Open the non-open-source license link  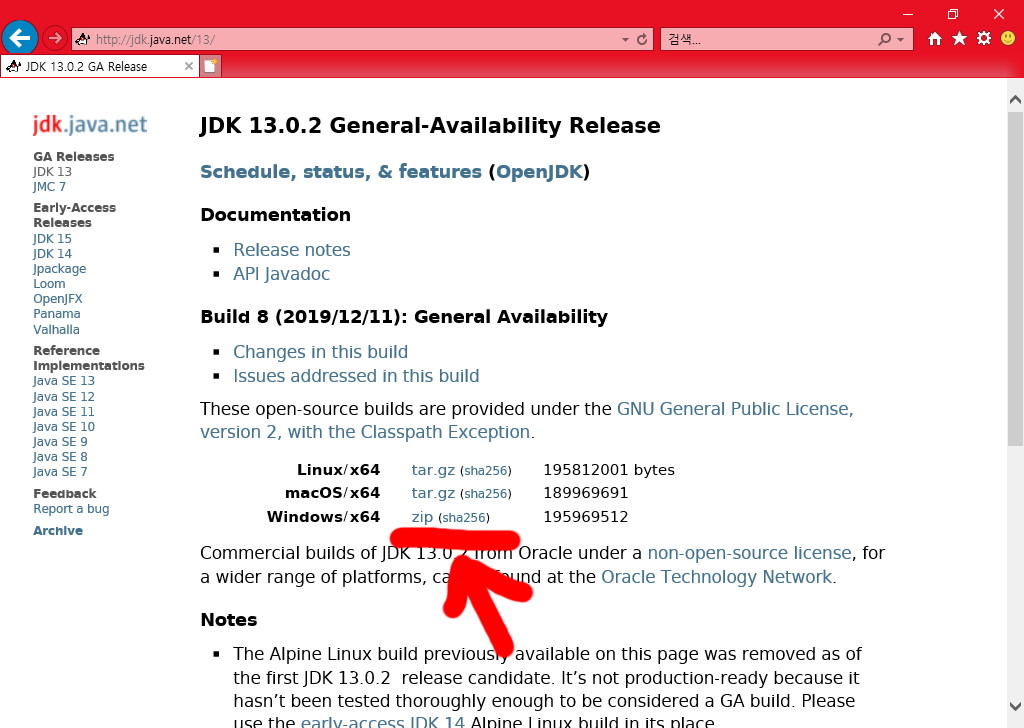(749, 553)
